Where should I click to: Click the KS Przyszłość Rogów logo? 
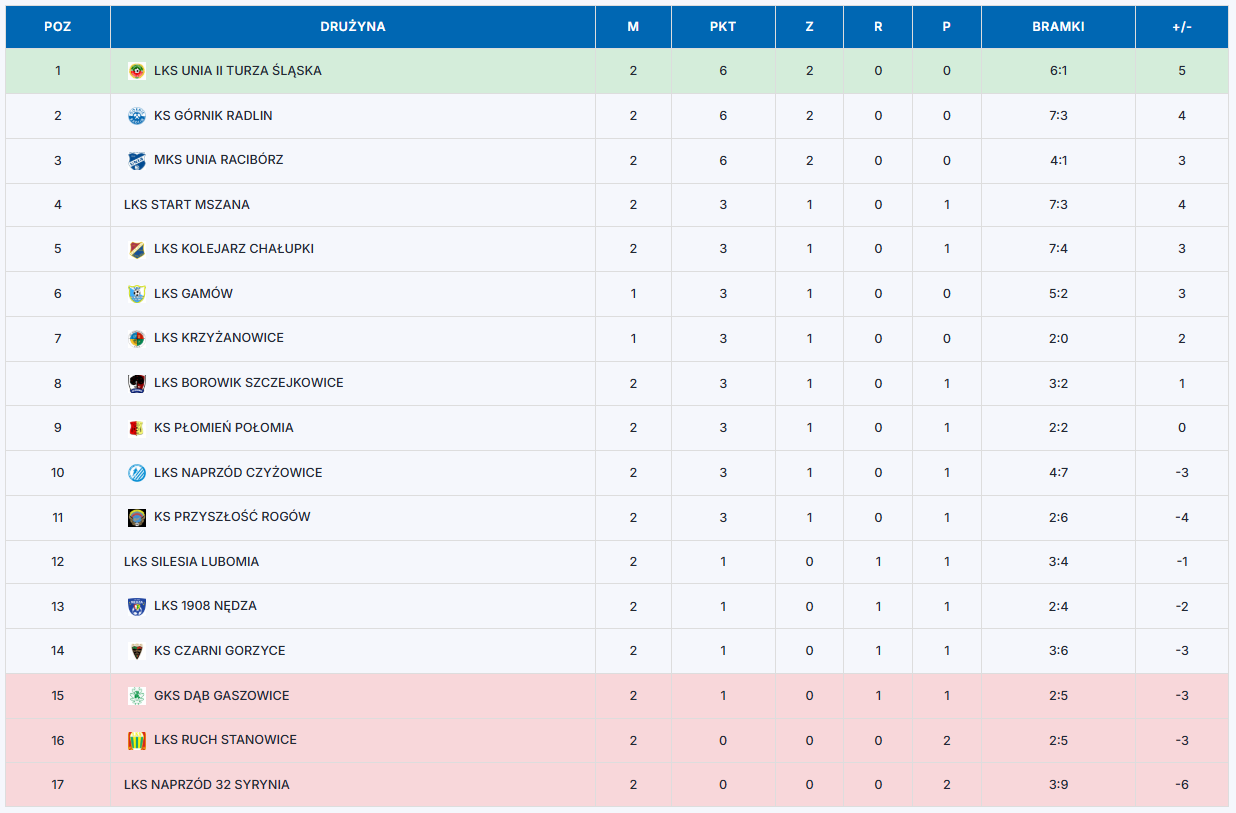point(137,517)
